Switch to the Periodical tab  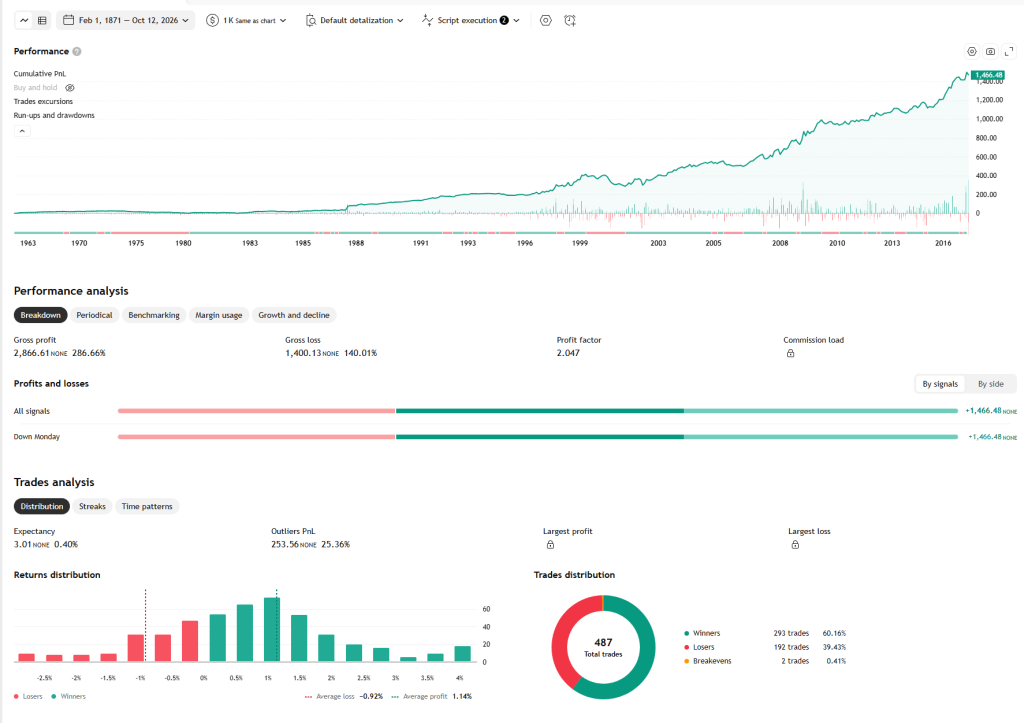pos(94,315)
